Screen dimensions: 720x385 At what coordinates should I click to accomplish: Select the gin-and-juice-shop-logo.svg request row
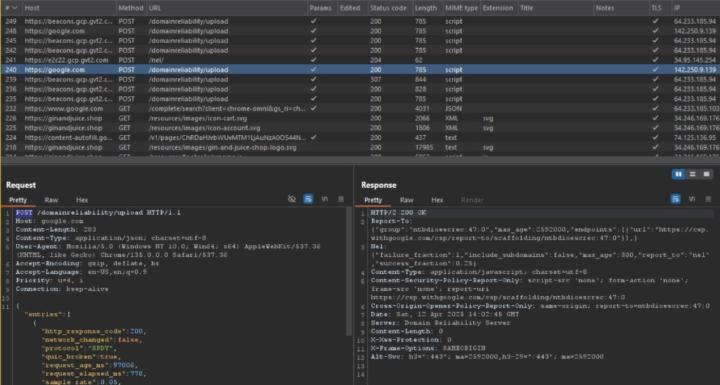(360, 147)
